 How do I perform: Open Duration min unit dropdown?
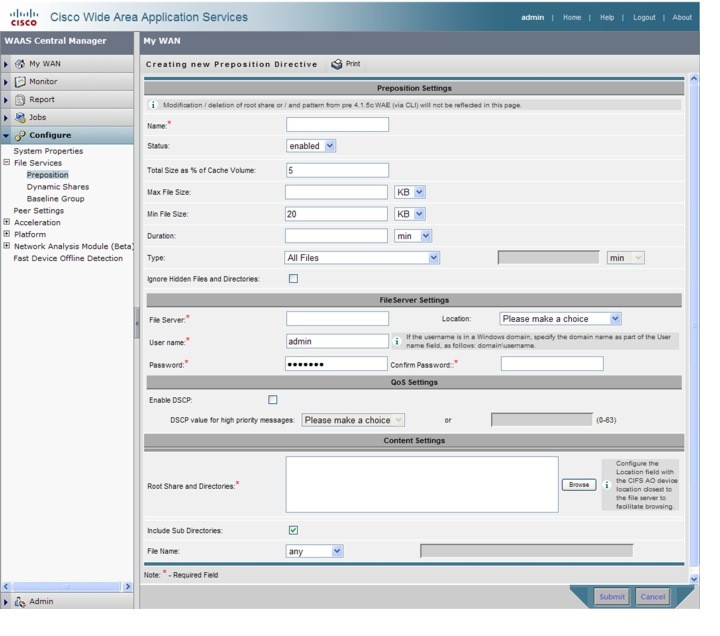click(x=413, y=236)
